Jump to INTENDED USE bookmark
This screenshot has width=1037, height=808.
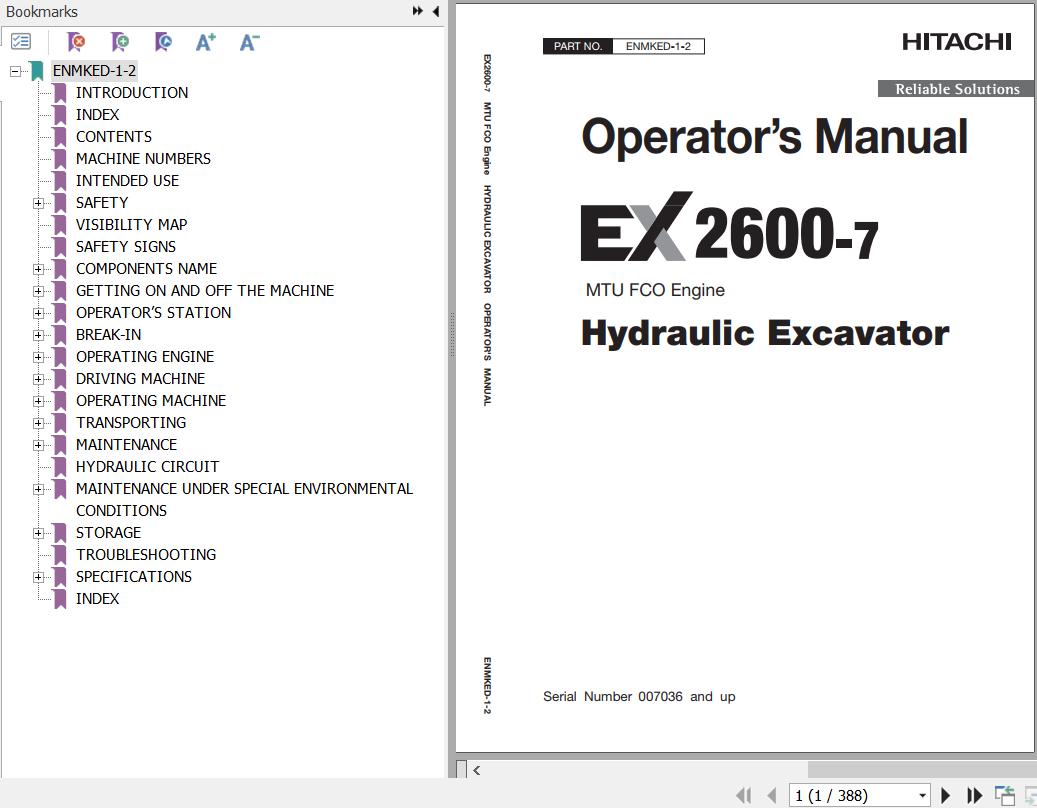127,181
